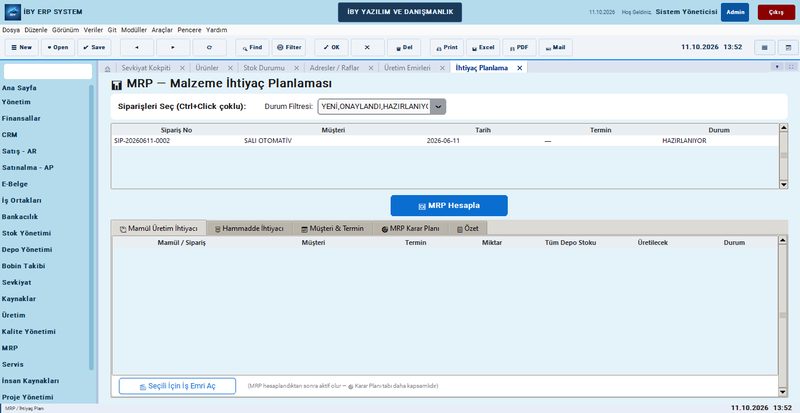Click the previous record arrow button
The width and height of the screenshot is (800, 413).
(137, 47)
